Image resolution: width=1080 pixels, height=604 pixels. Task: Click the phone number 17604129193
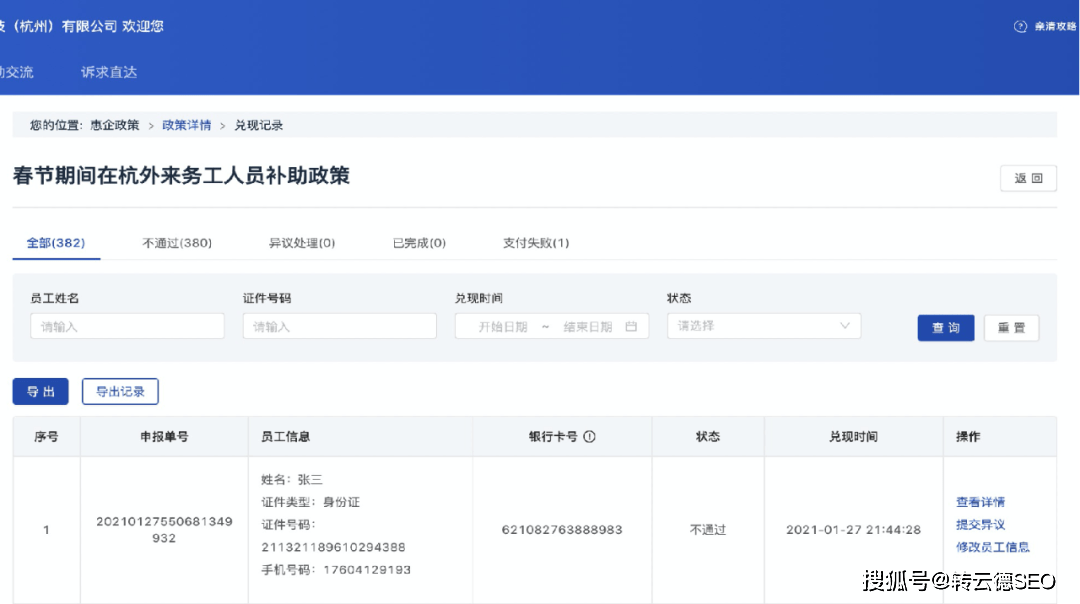pos(367,570)
